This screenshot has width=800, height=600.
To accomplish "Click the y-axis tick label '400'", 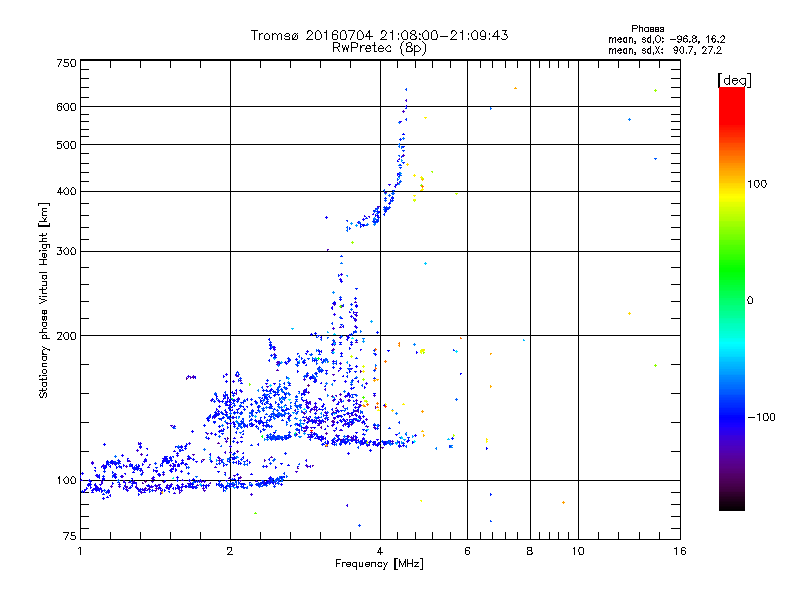I will (66, 192).
